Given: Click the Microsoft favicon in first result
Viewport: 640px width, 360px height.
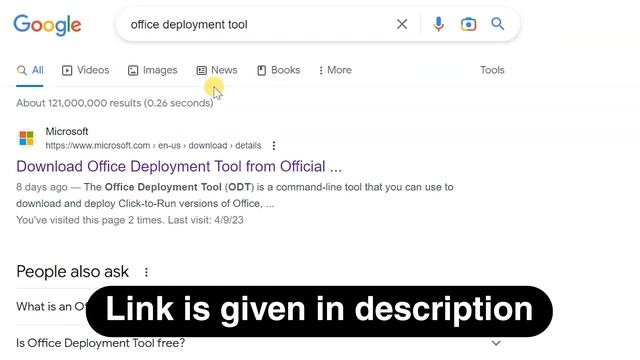Looking at the screenshot, I should coord(27,138).
